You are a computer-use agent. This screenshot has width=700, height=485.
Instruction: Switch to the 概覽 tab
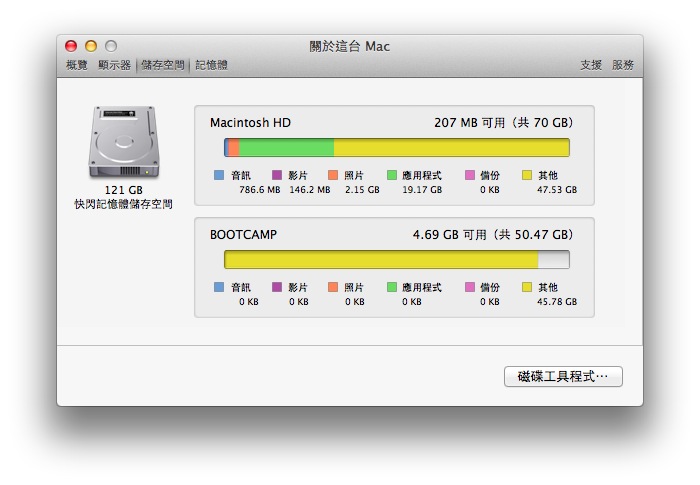coord(77,65)
